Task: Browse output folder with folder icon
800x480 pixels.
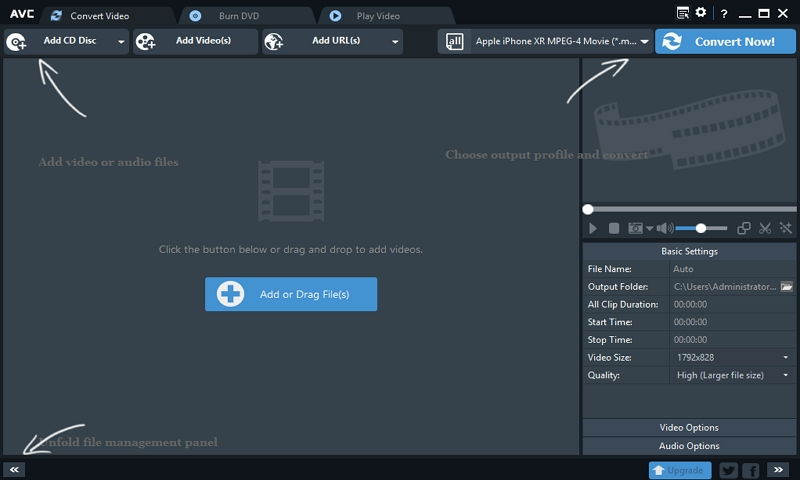Action: 786,287
